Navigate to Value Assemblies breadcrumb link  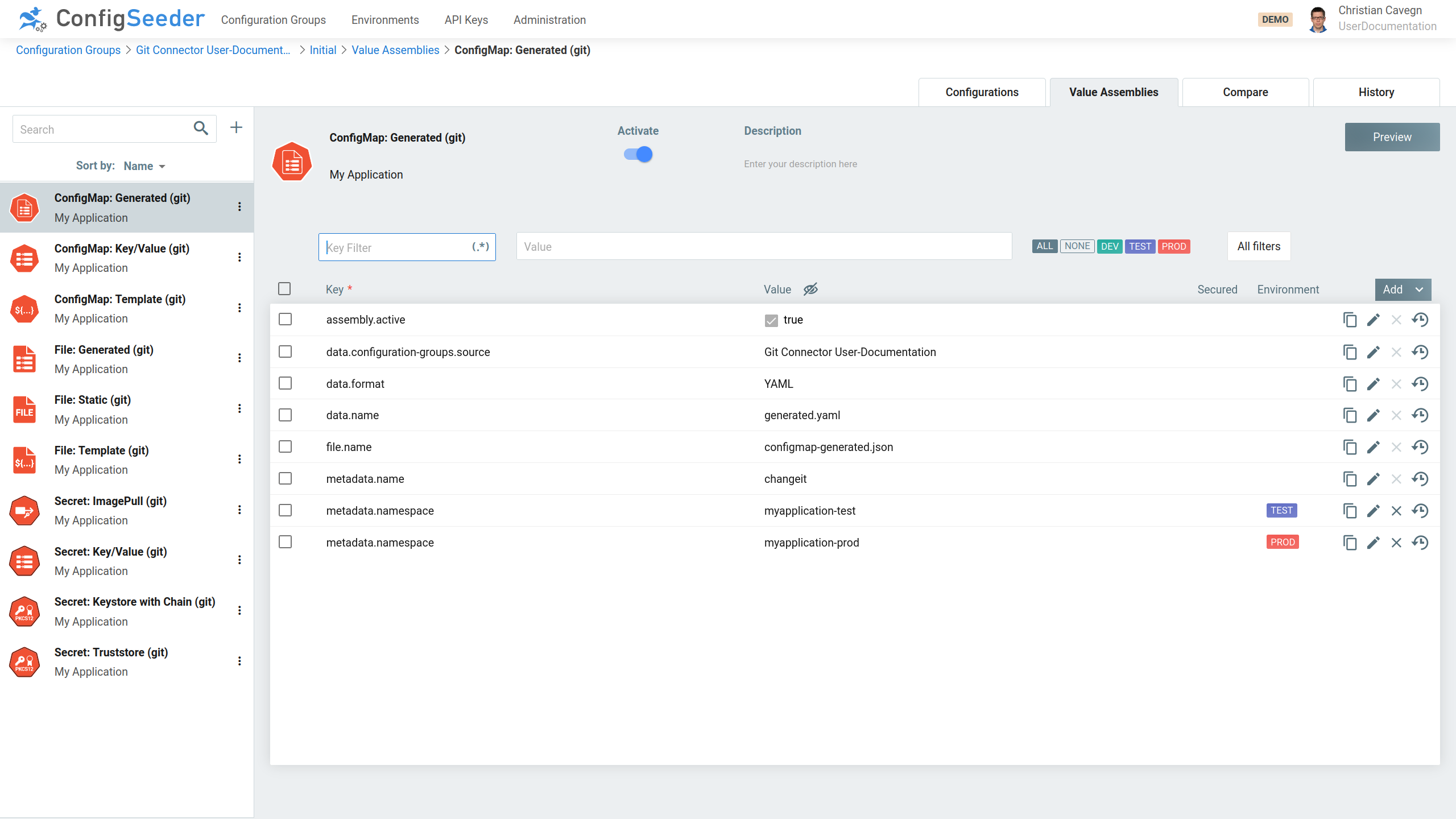(x=395, y=50)
